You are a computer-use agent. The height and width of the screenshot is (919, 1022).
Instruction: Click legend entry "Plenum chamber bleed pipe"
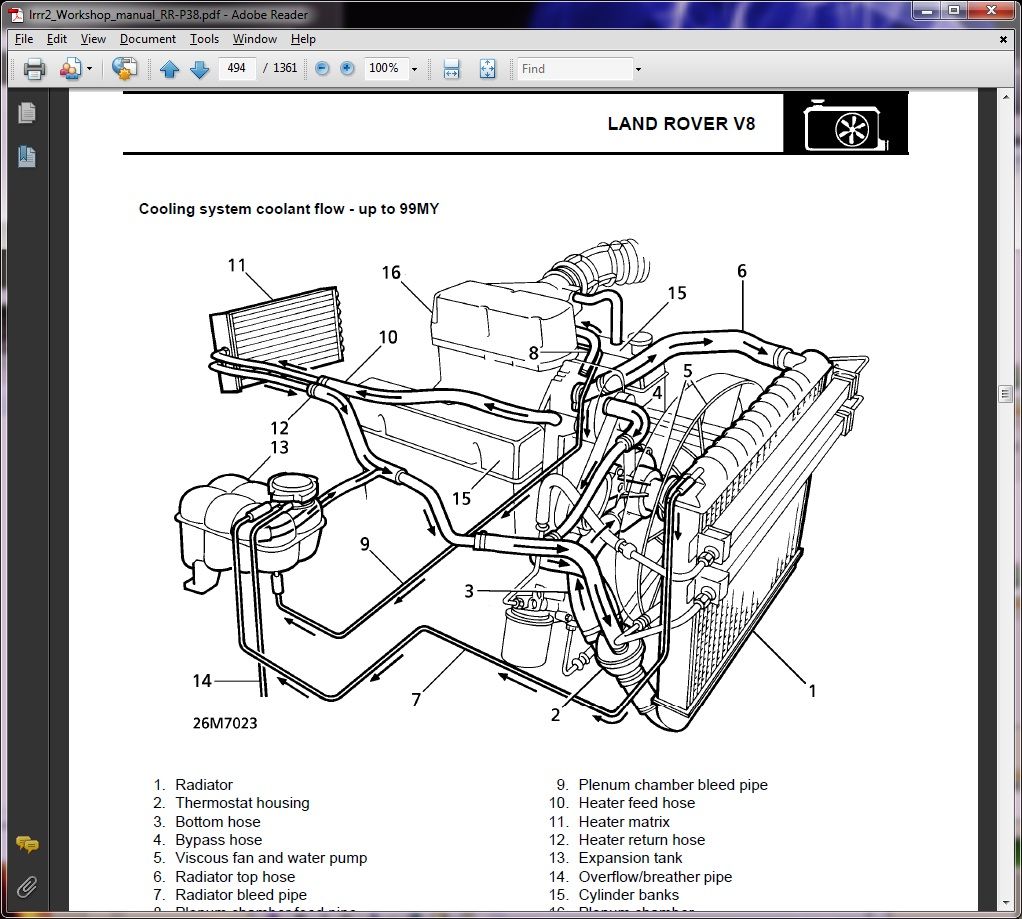(673, 785)
